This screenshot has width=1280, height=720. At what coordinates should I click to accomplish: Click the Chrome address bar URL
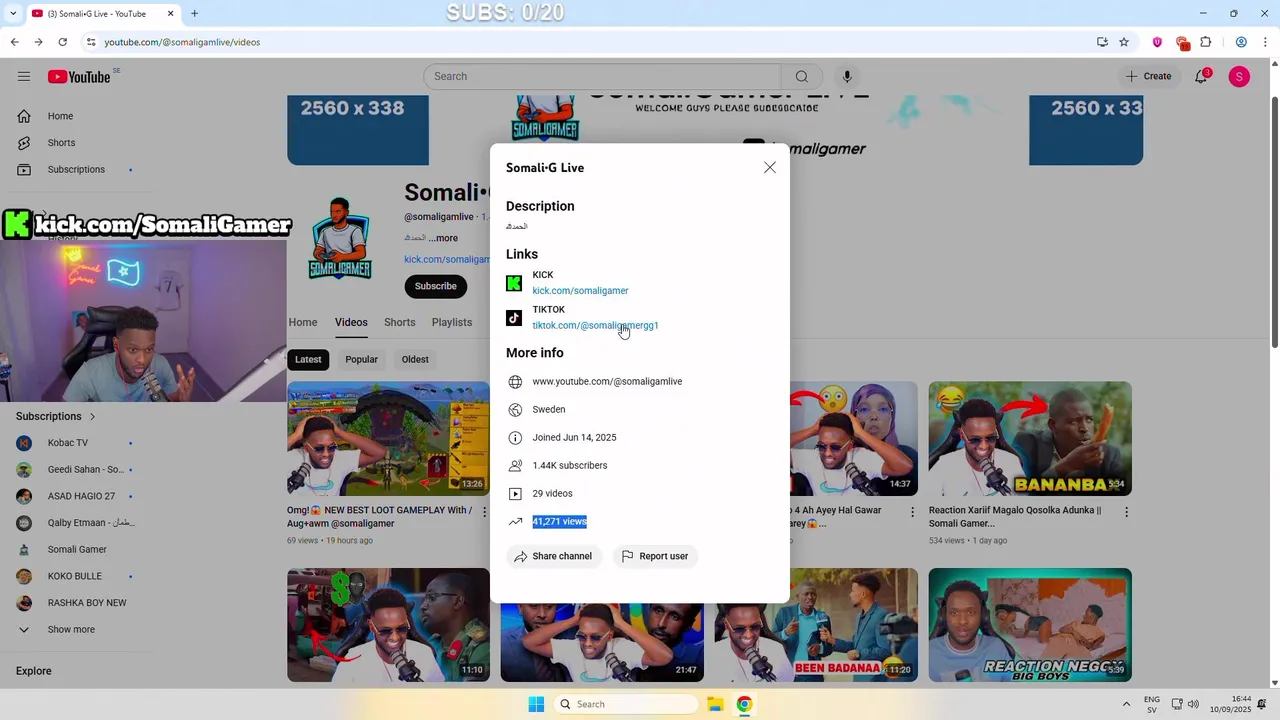pos(182,42)
